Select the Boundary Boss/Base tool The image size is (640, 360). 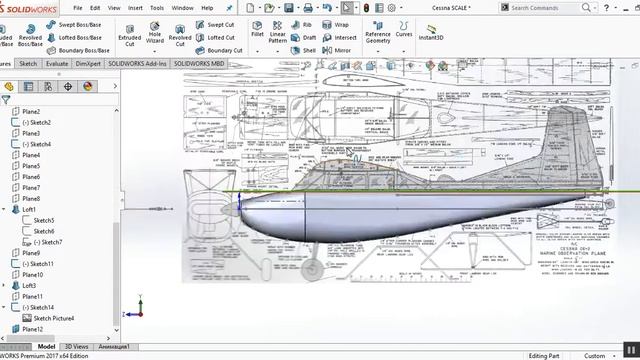click(x=78, y=51)
